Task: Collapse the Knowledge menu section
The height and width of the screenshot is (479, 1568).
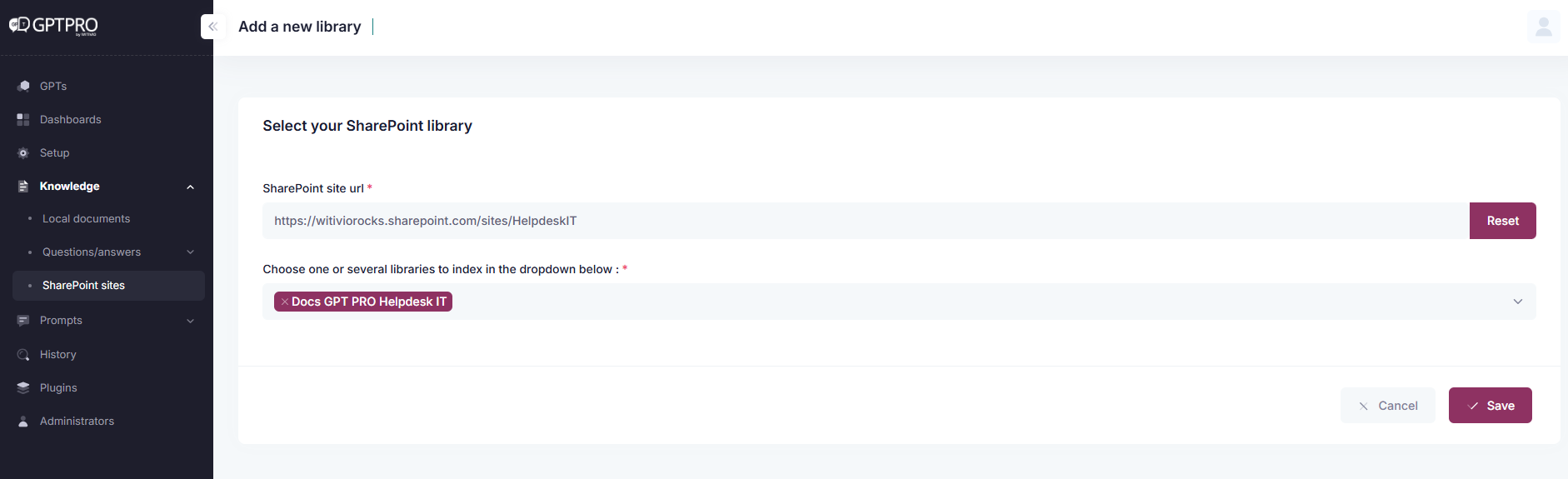Action: tap(190, 187)
